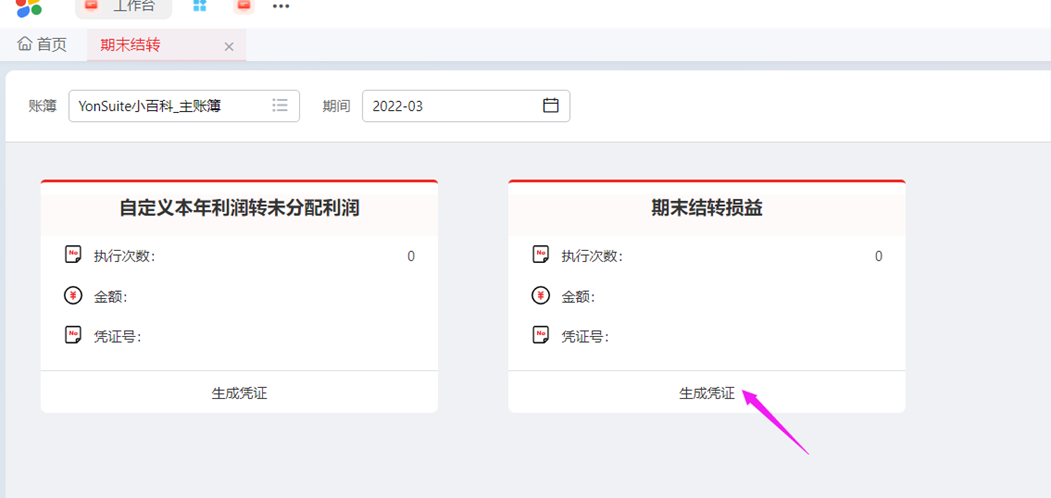Click the 执行次数 value 0 in 期末结转损益 card
Screen dimensions: 1051x498
click(x=879, y=256)
